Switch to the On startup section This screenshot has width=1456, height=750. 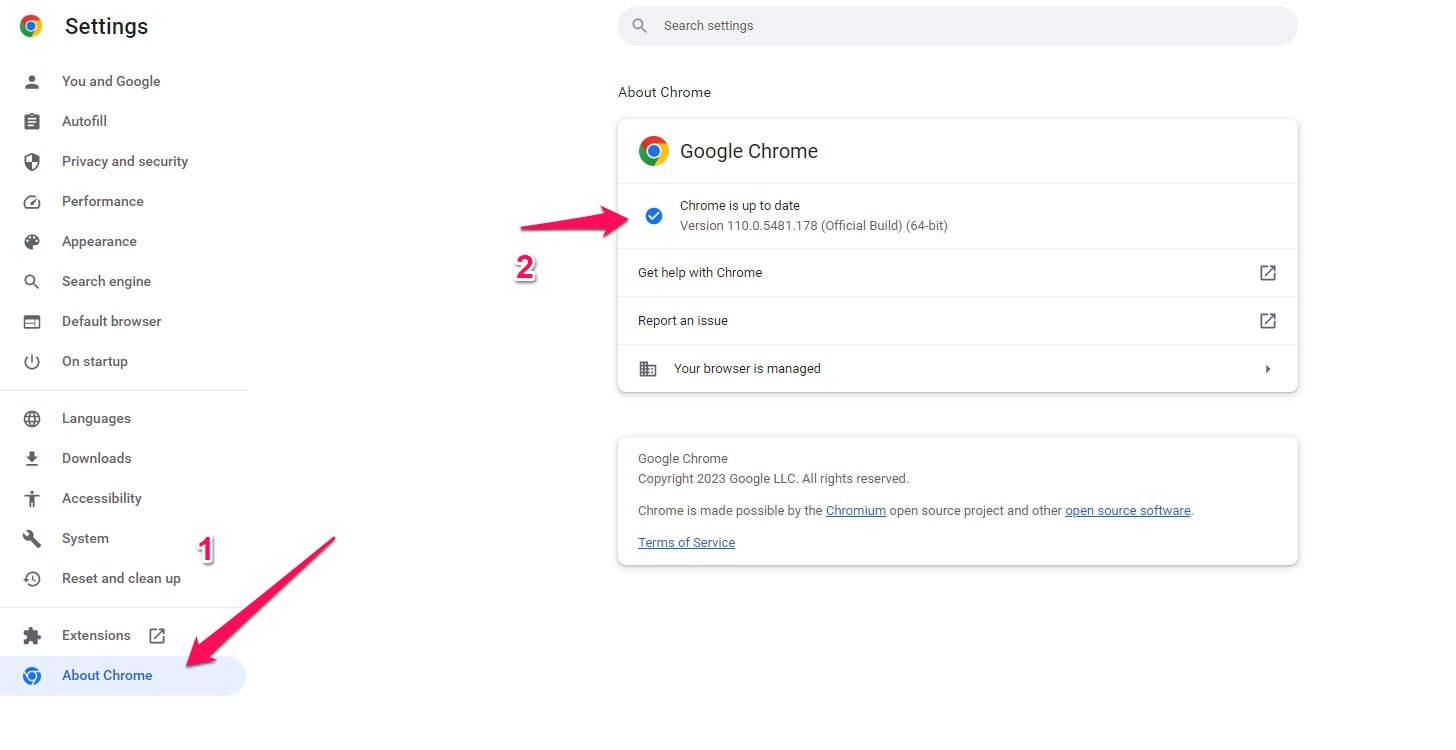pos(95,361)
